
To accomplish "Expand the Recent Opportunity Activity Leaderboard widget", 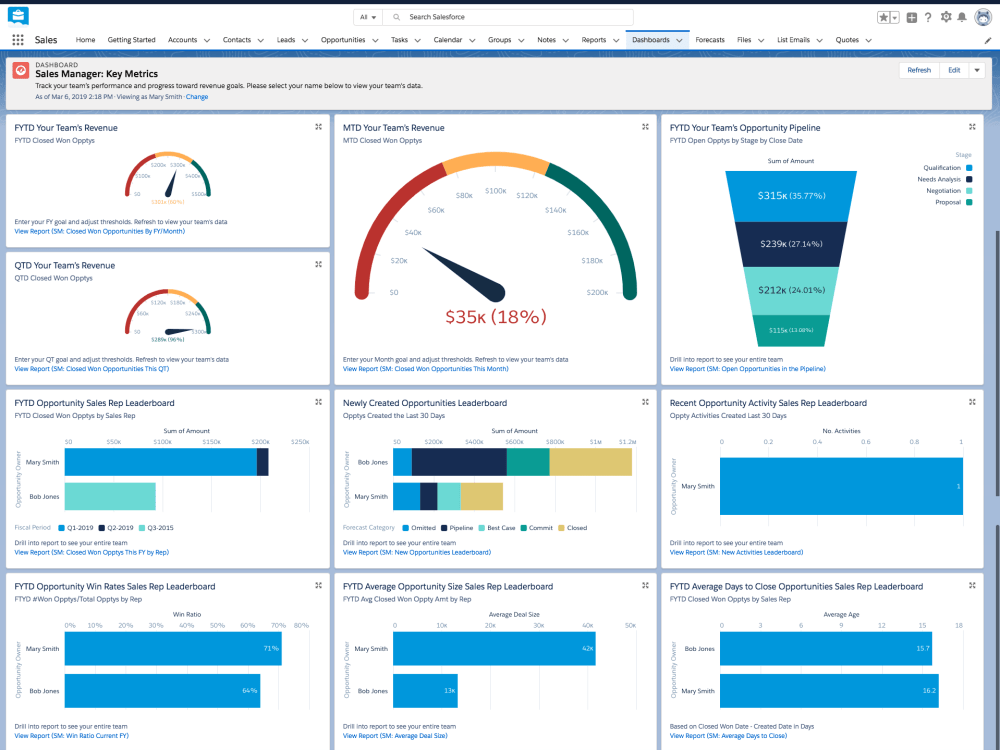I will pos(972,402).
